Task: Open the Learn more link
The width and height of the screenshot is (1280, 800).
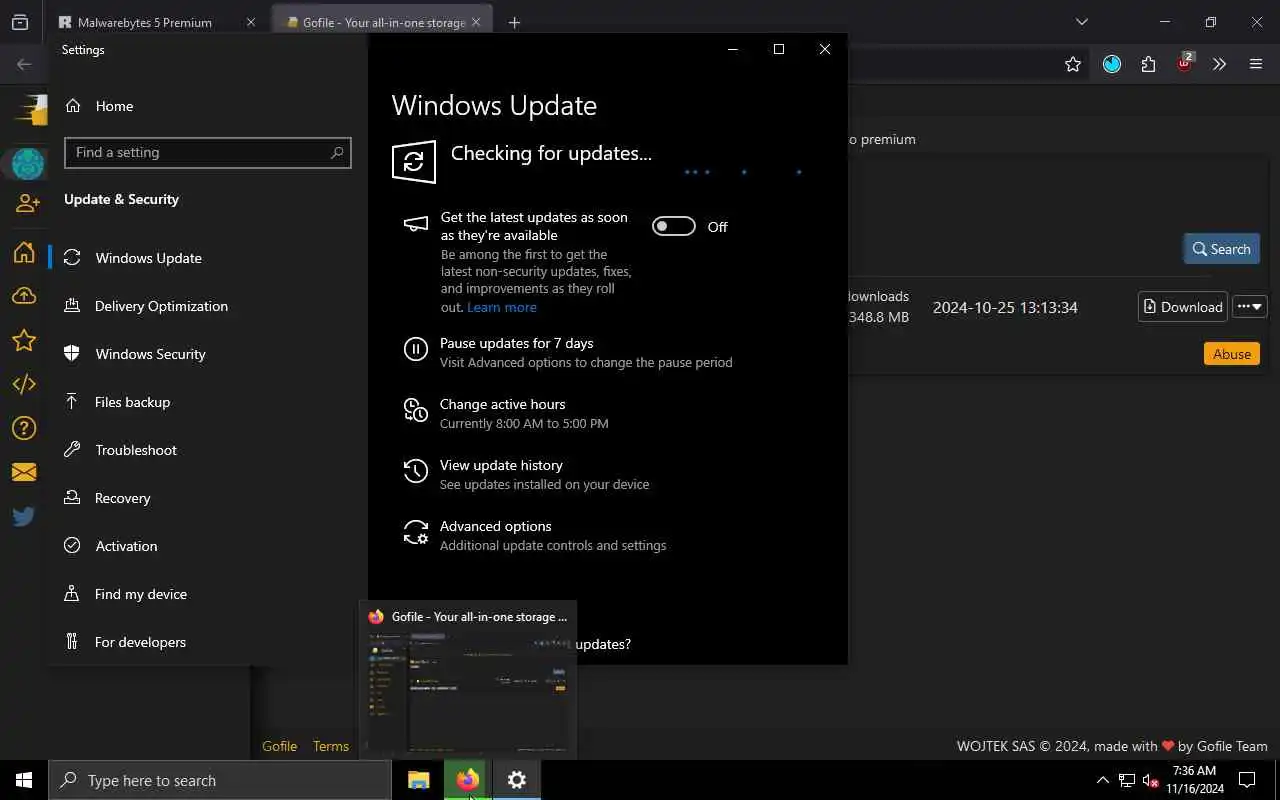Action: pos(502,307)
